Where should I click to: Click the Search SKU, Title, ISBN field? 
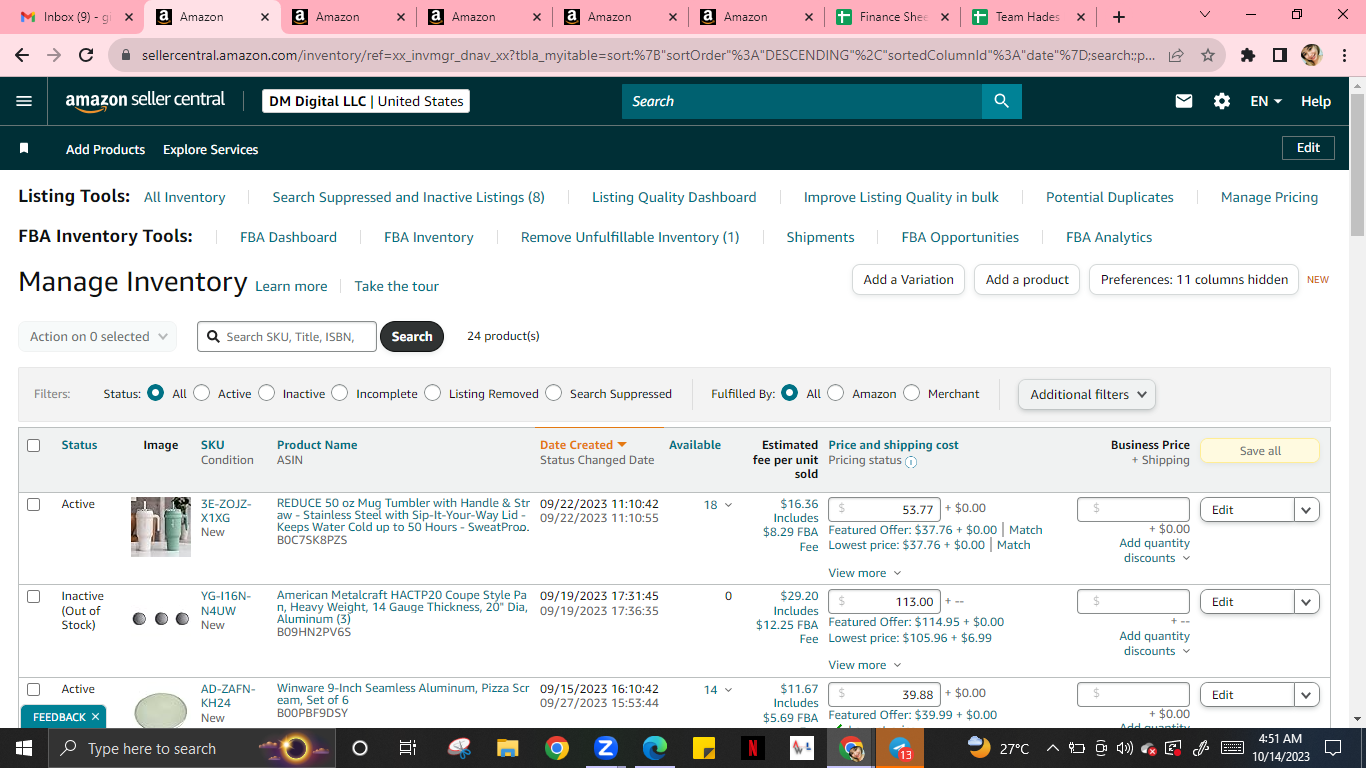pyautogui.click(x=288, y=337)
